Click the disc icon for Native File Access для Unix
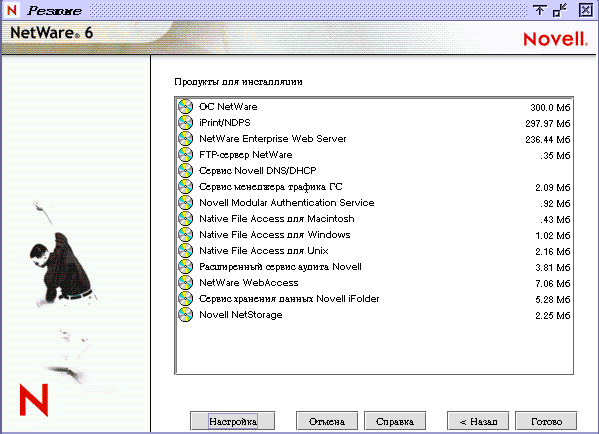Image resolution: width=599 pixels, height=434 pixels. point(186,251)
